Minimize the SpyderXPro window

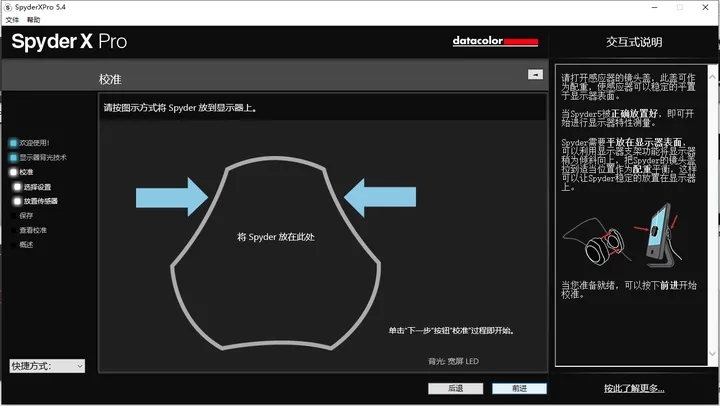coord(655,7)
